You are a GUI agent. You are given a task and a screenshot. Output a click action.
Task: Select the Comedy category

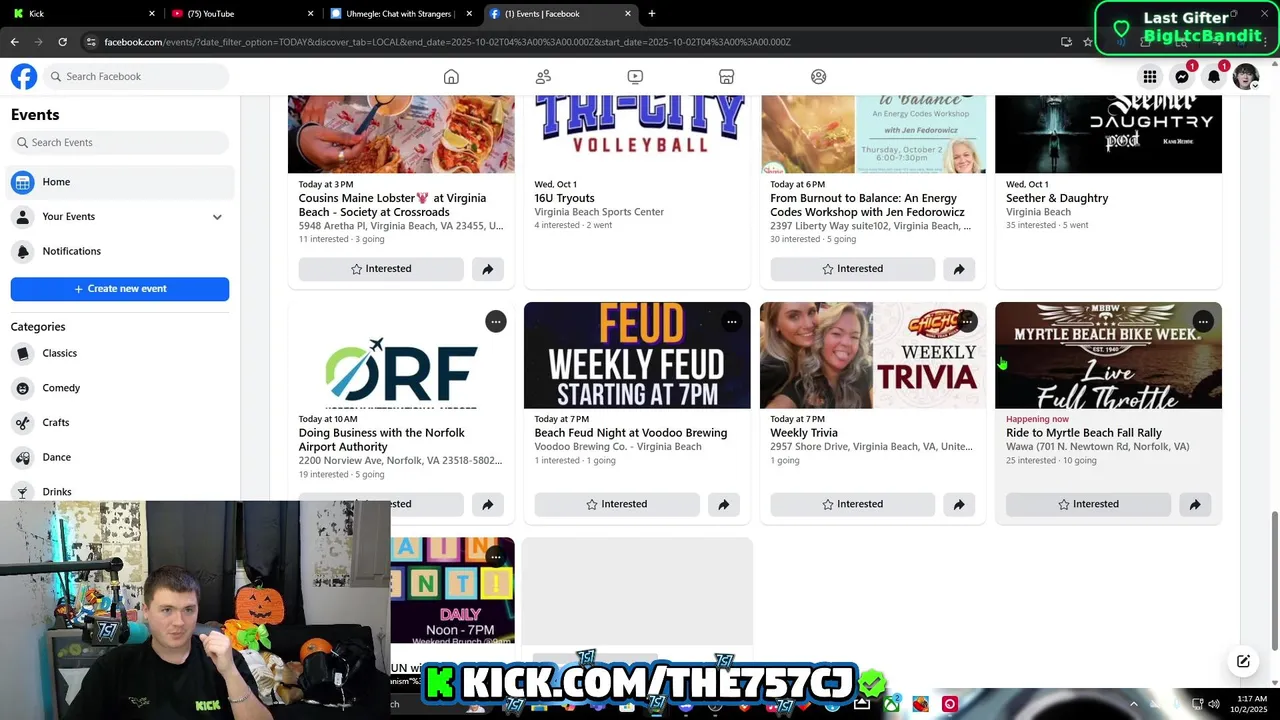(120, 388)
